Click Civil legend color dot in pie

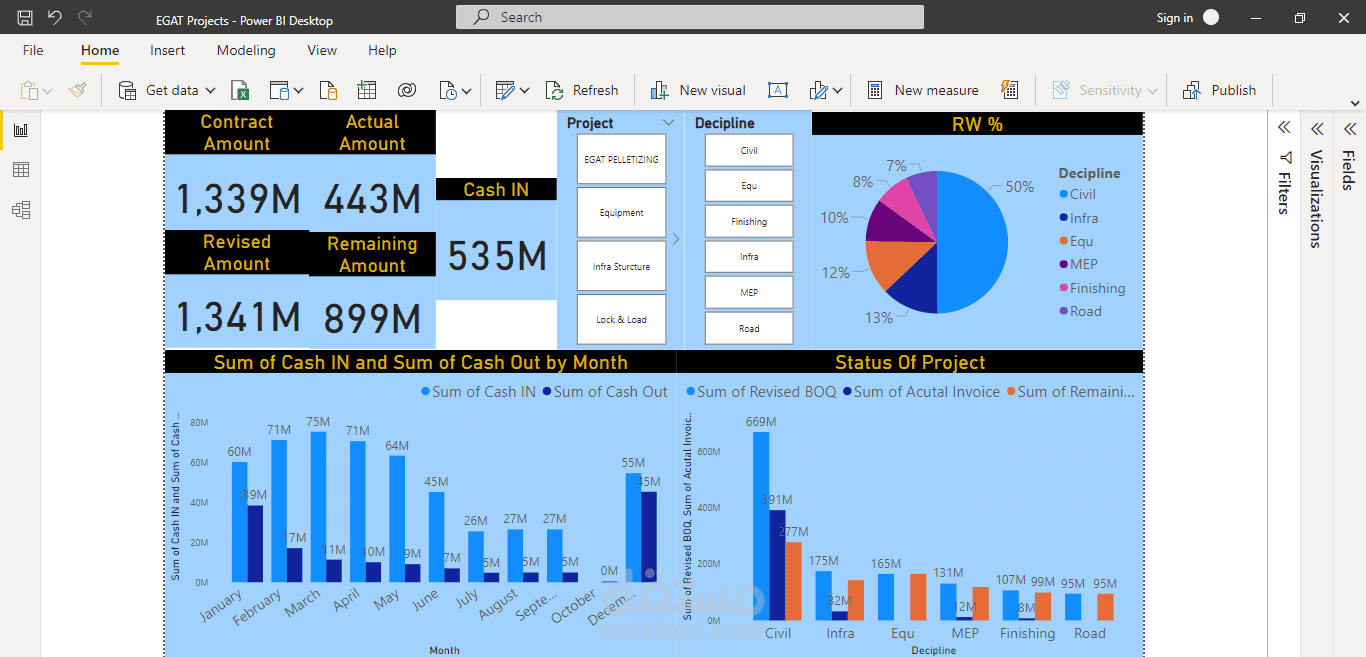1063,195
